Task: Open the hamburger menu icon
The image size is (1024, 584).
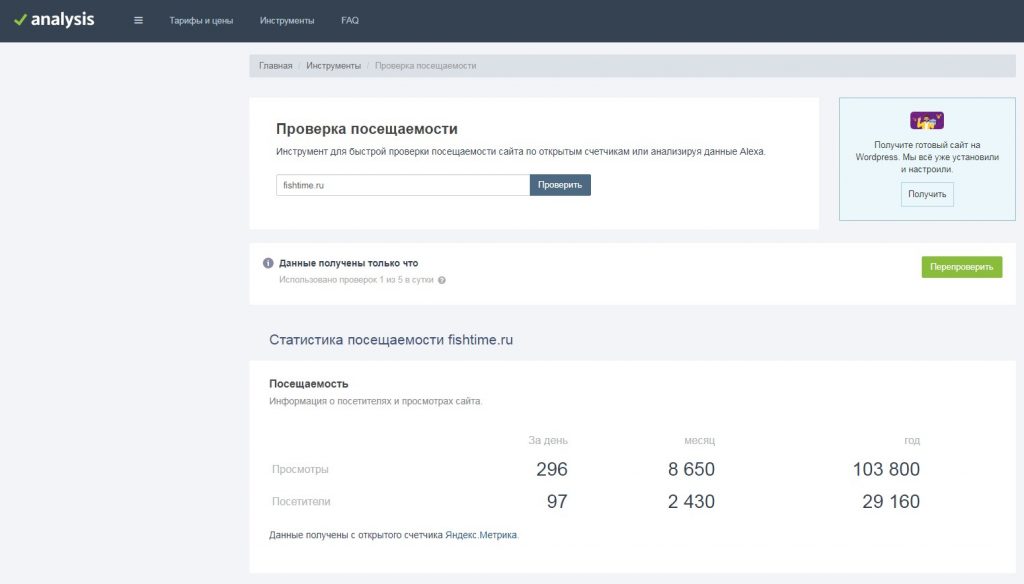Action: click(138, 20)
